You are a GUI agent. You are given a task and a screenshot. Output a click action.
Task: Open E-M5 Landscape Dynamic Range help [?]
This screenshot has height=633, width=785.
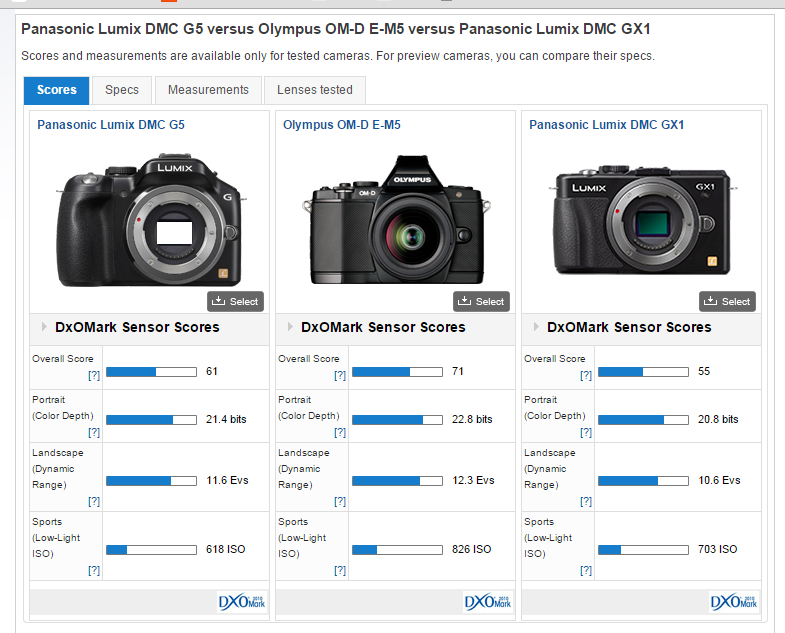point(340,501)
